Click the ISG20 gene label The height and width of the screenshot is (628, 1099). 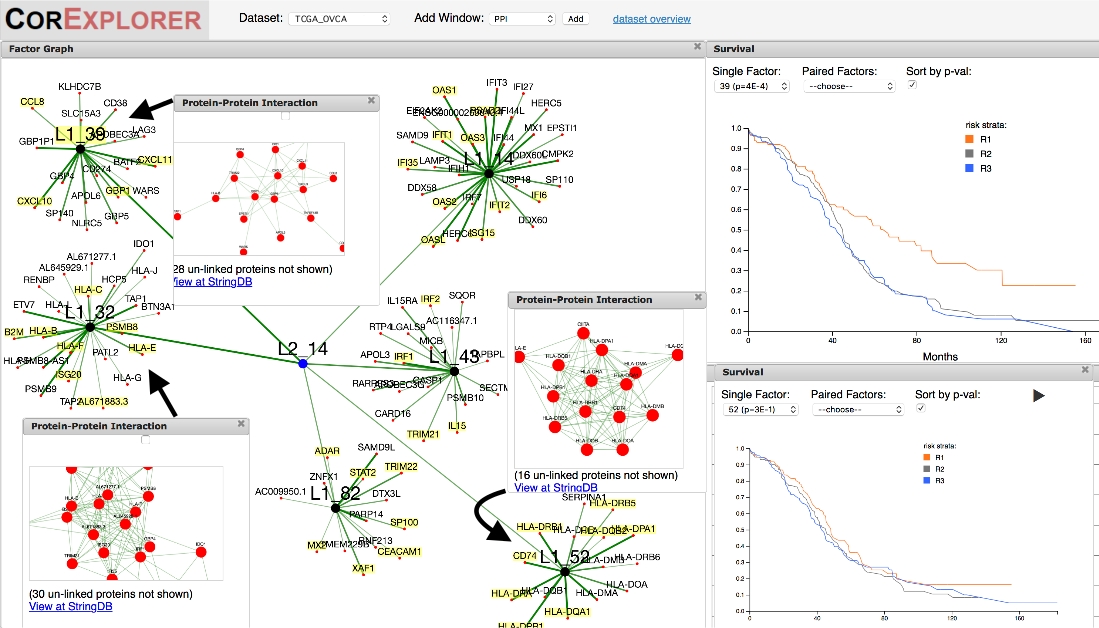(68, 374)
